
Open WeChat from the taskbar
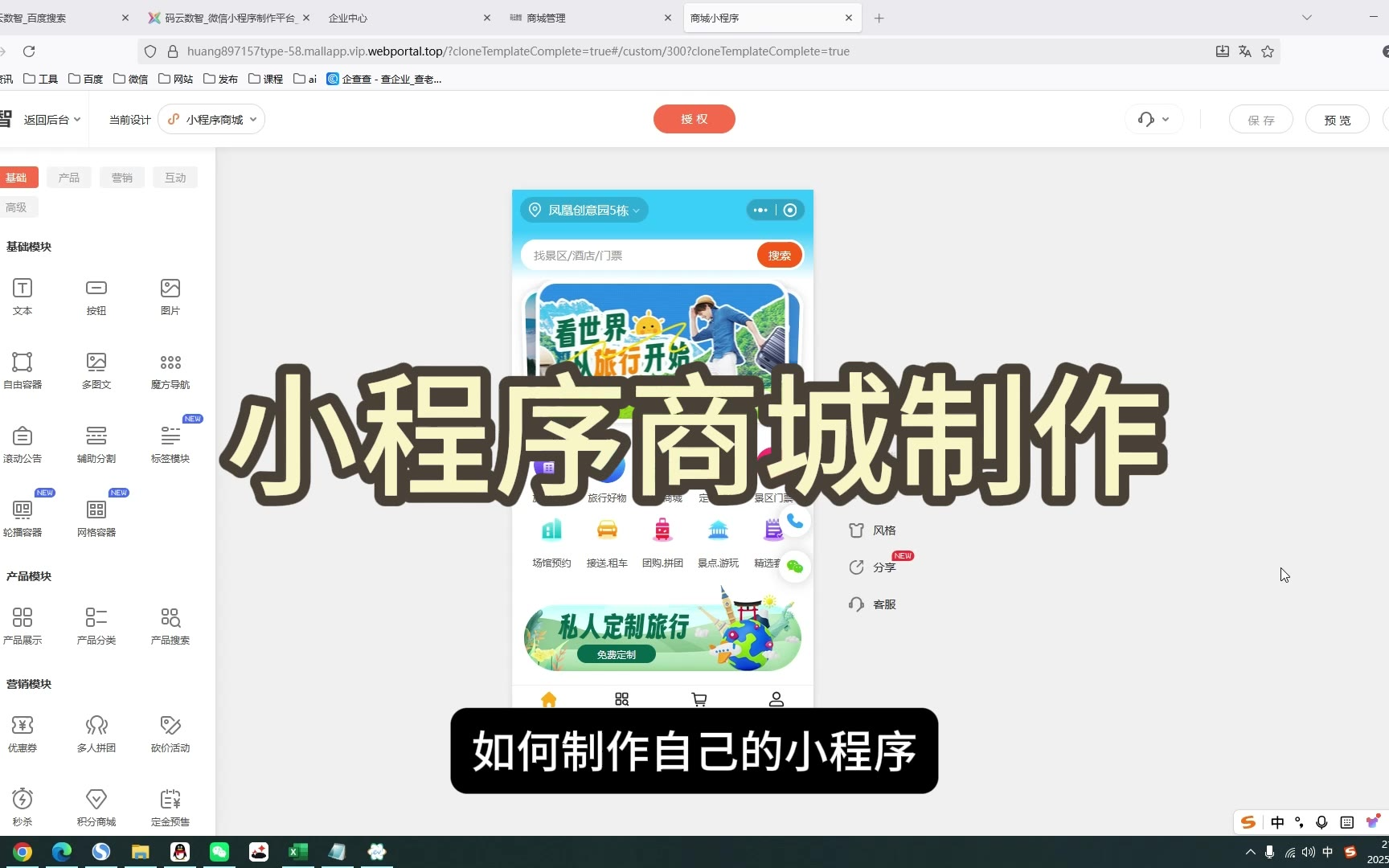219,852
